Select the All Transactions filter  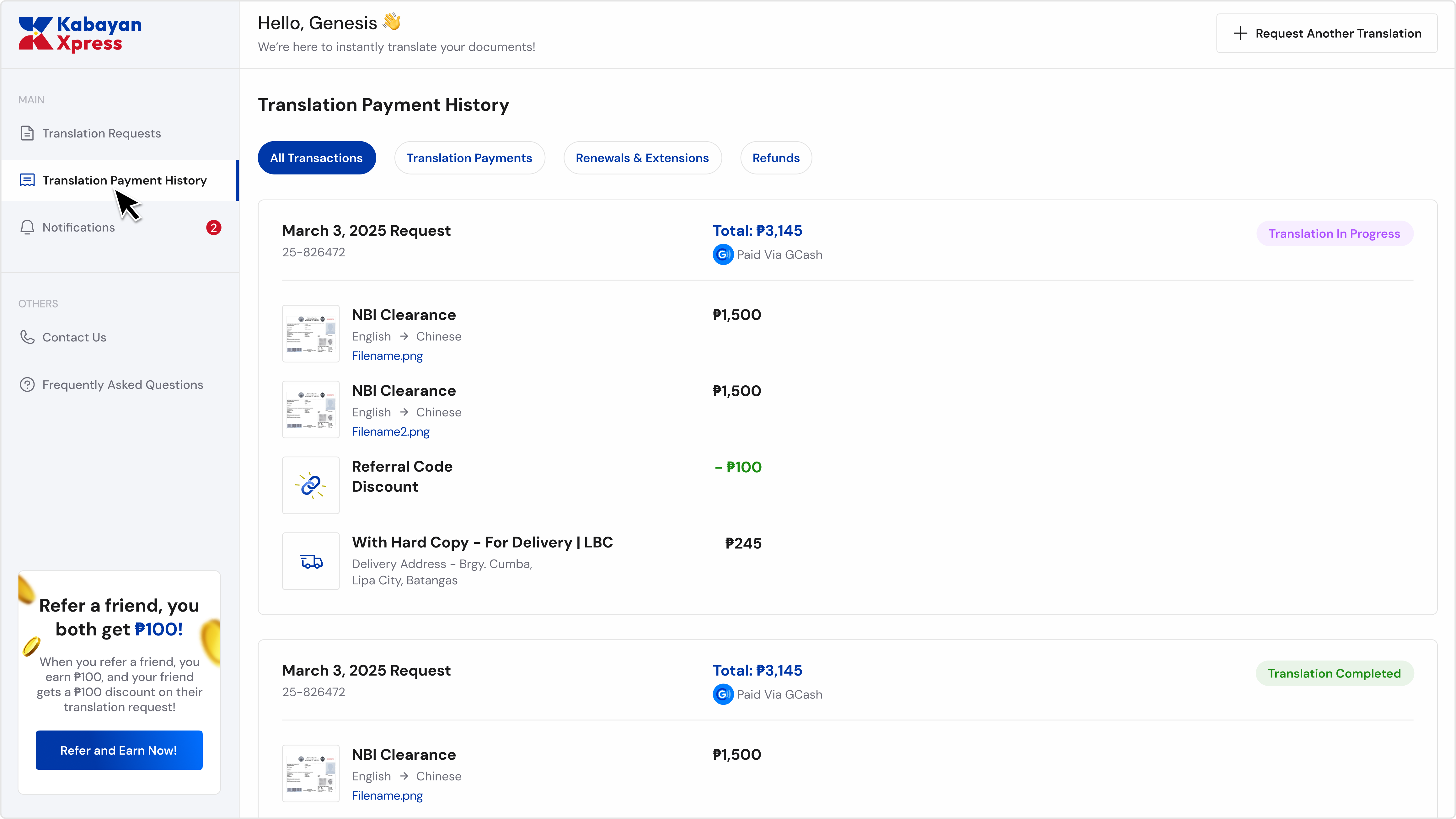(317, 158)
